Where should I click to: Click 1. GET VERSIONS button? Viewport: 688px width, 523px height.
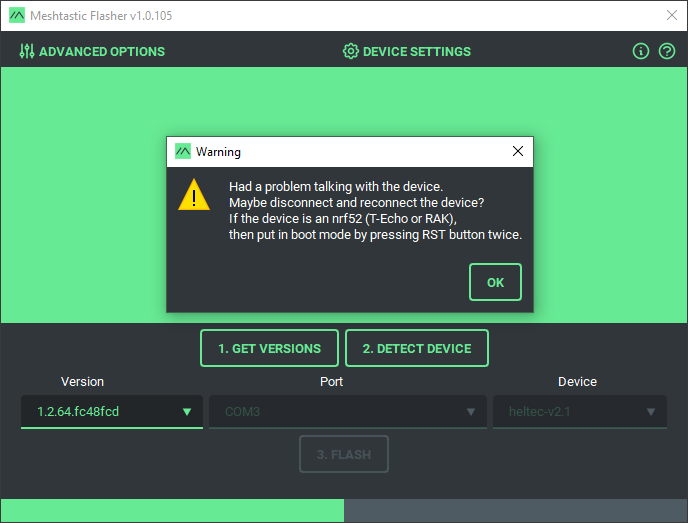click(x=269, y=348)
